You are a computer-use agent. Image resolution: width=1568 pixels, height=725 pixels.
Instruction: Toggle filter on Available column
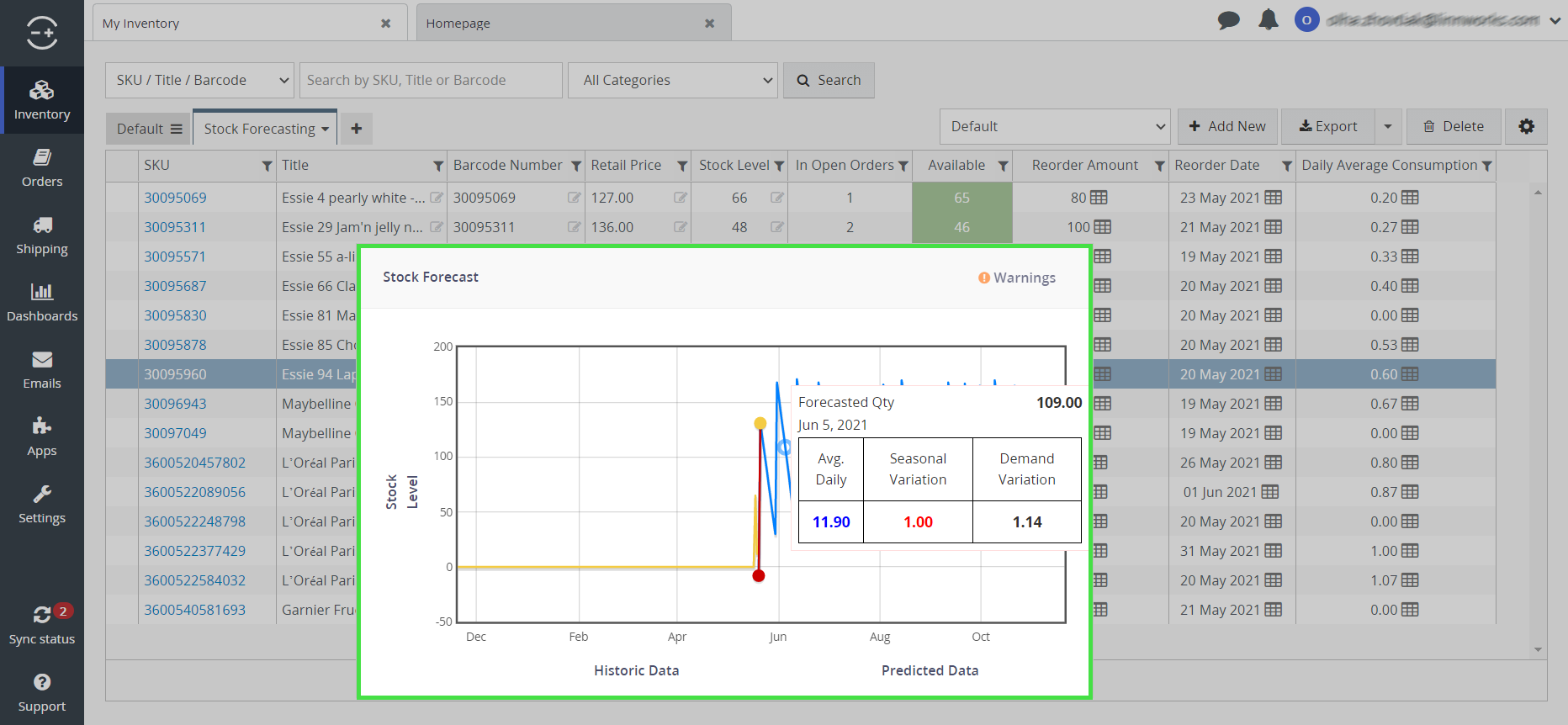(1003, 166)
